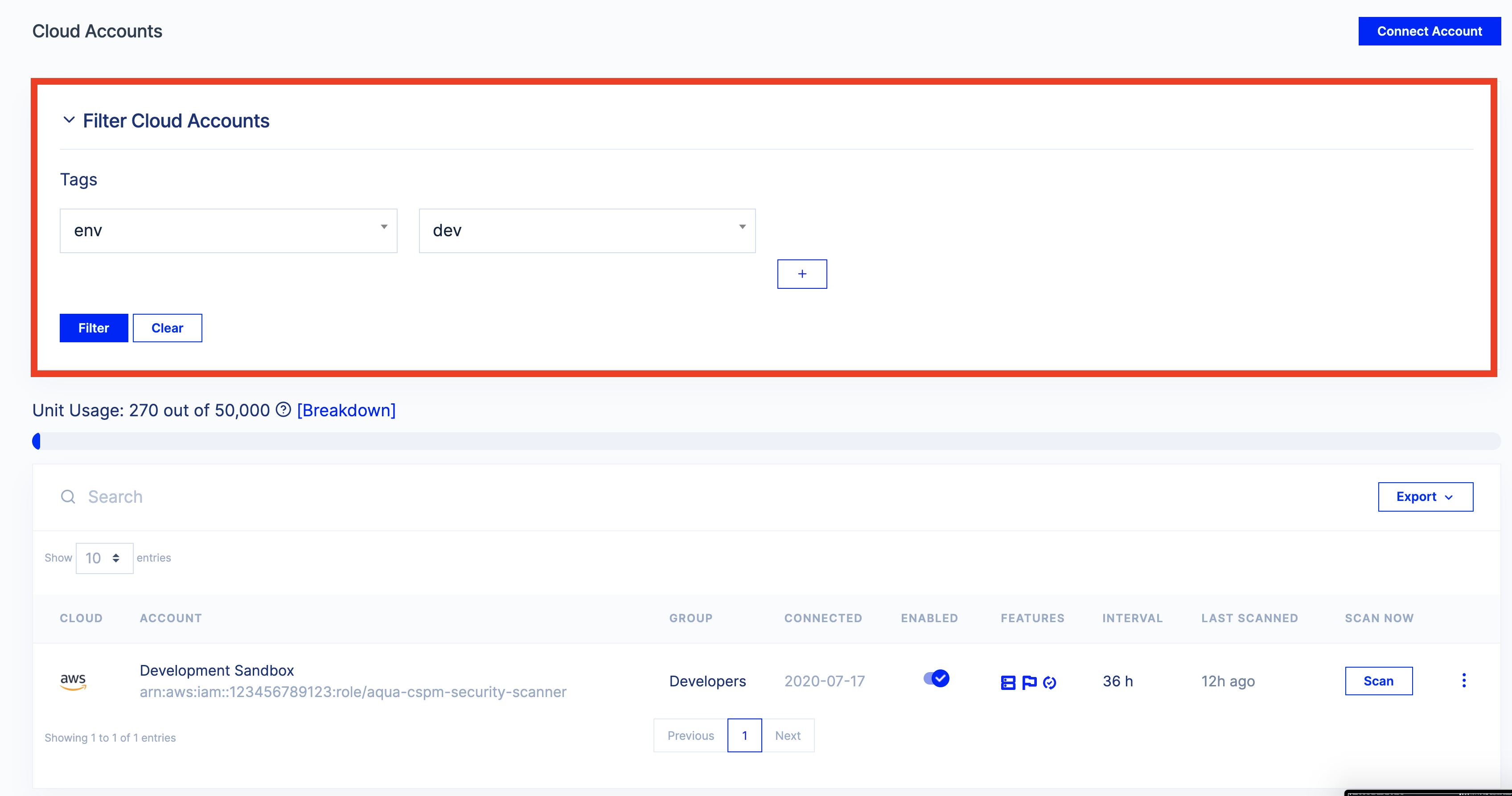
Task: Sort by the CONNECTED column header
Action: point(823,618)
